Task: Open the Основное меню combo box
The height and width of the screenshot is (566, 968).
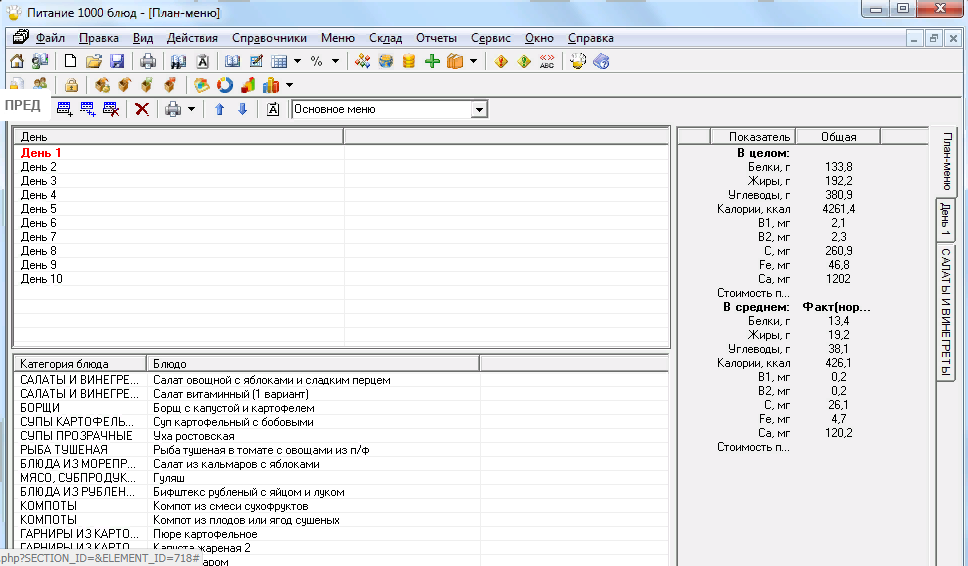Action: click(479, 109)
